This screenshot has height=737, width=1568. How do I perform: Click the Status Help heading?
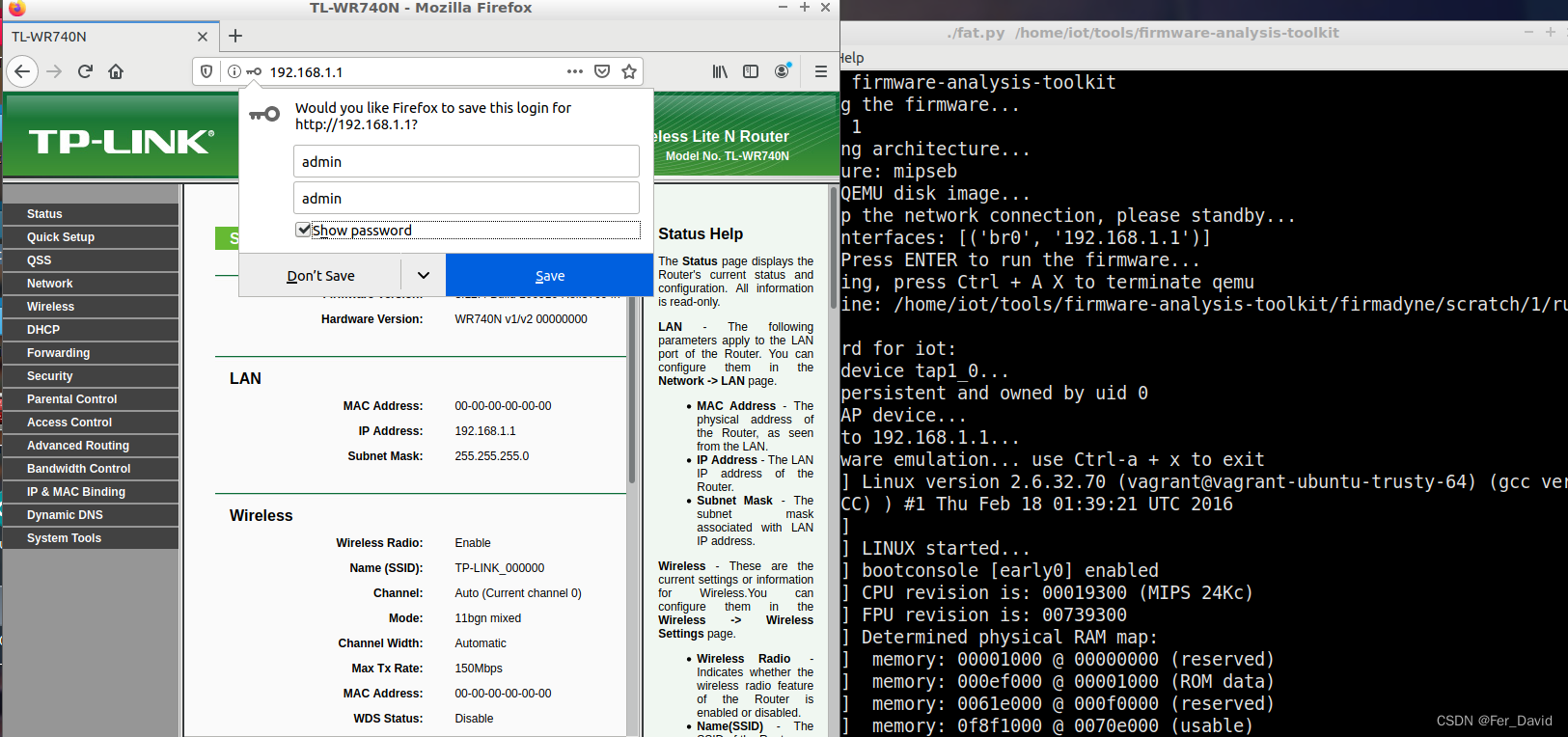pyautogui.click(x=701, y=234)
